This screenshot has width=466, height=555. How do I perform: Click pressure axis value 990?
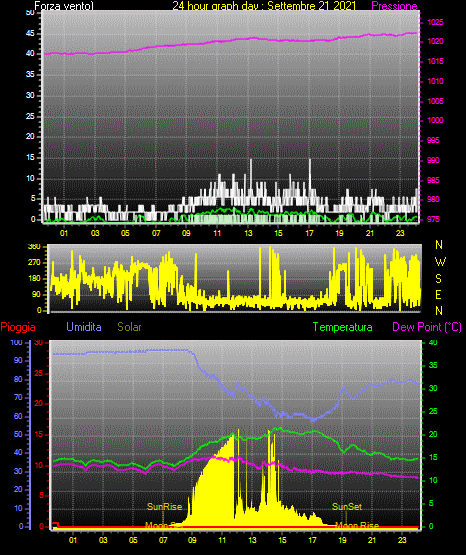[433, 160]
